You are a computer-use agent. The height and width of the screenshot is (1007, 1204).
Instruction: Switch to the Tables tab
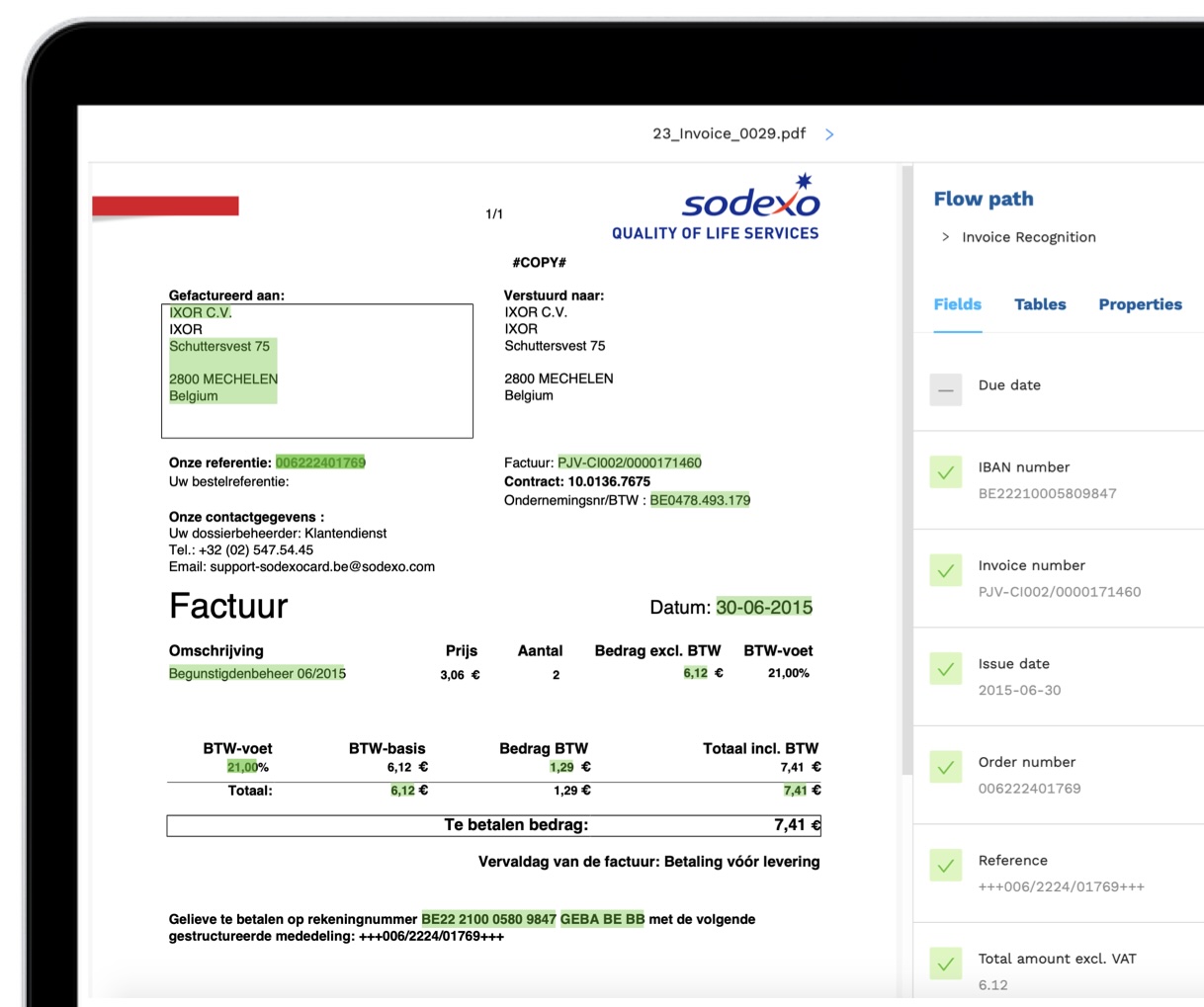coord(1040,304)
